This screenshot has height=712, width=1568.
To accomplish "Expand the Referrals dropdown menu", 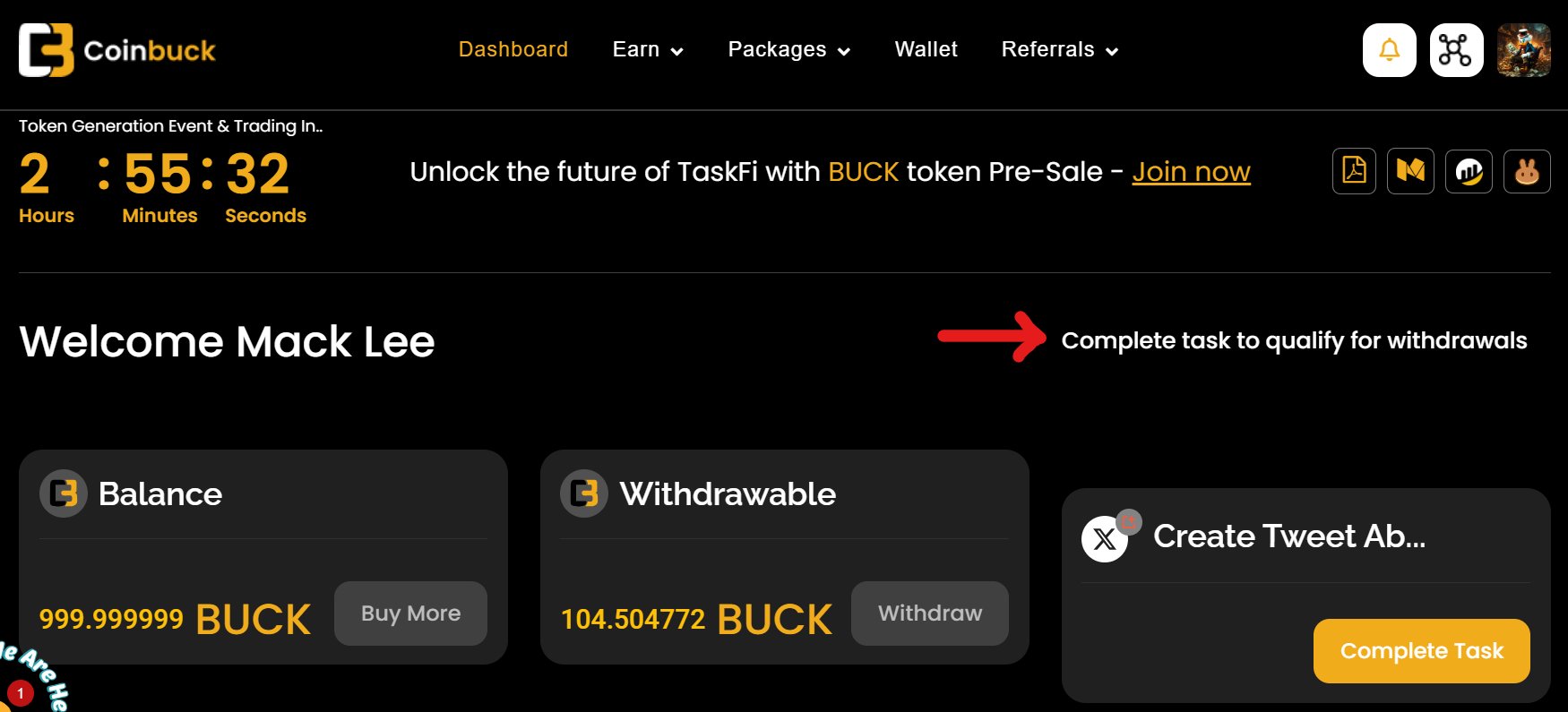I will tap(1060, 50).
